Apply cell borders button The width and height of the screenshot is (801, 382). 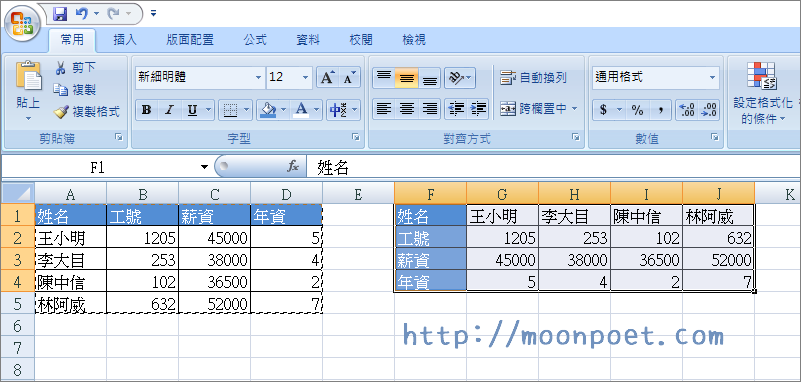point(231,109)
